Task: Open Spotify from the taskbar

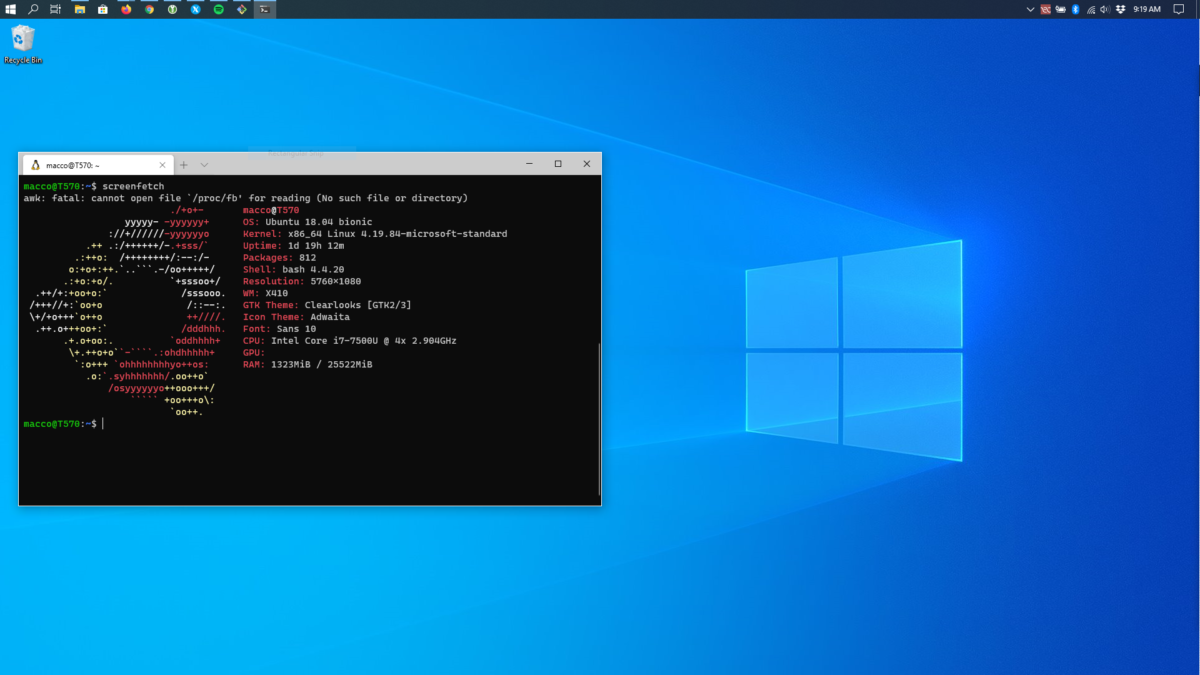Action: 218,9
